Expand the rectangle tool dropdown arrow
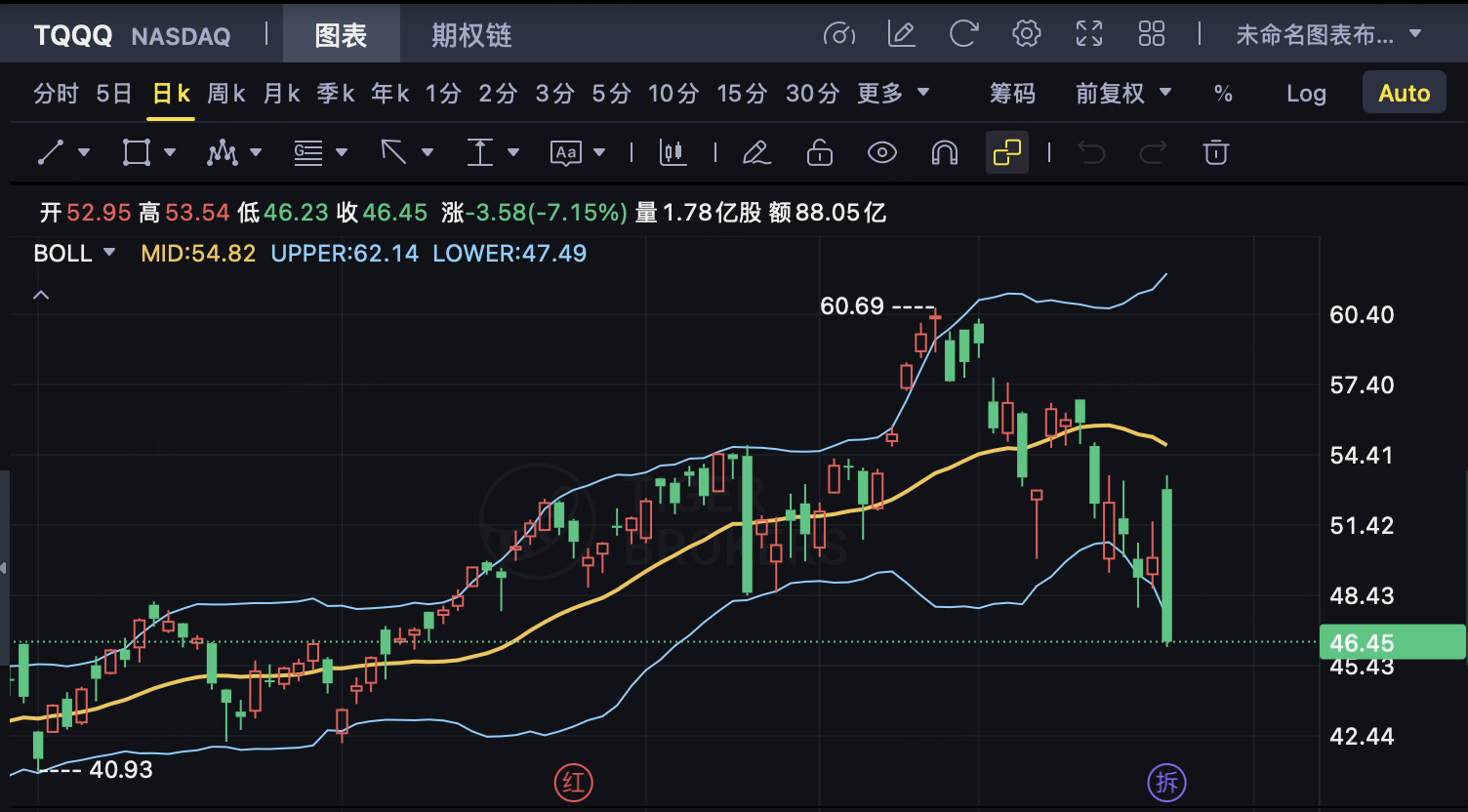Screen dimensions: 1468x812 click(x=170, y=152)
